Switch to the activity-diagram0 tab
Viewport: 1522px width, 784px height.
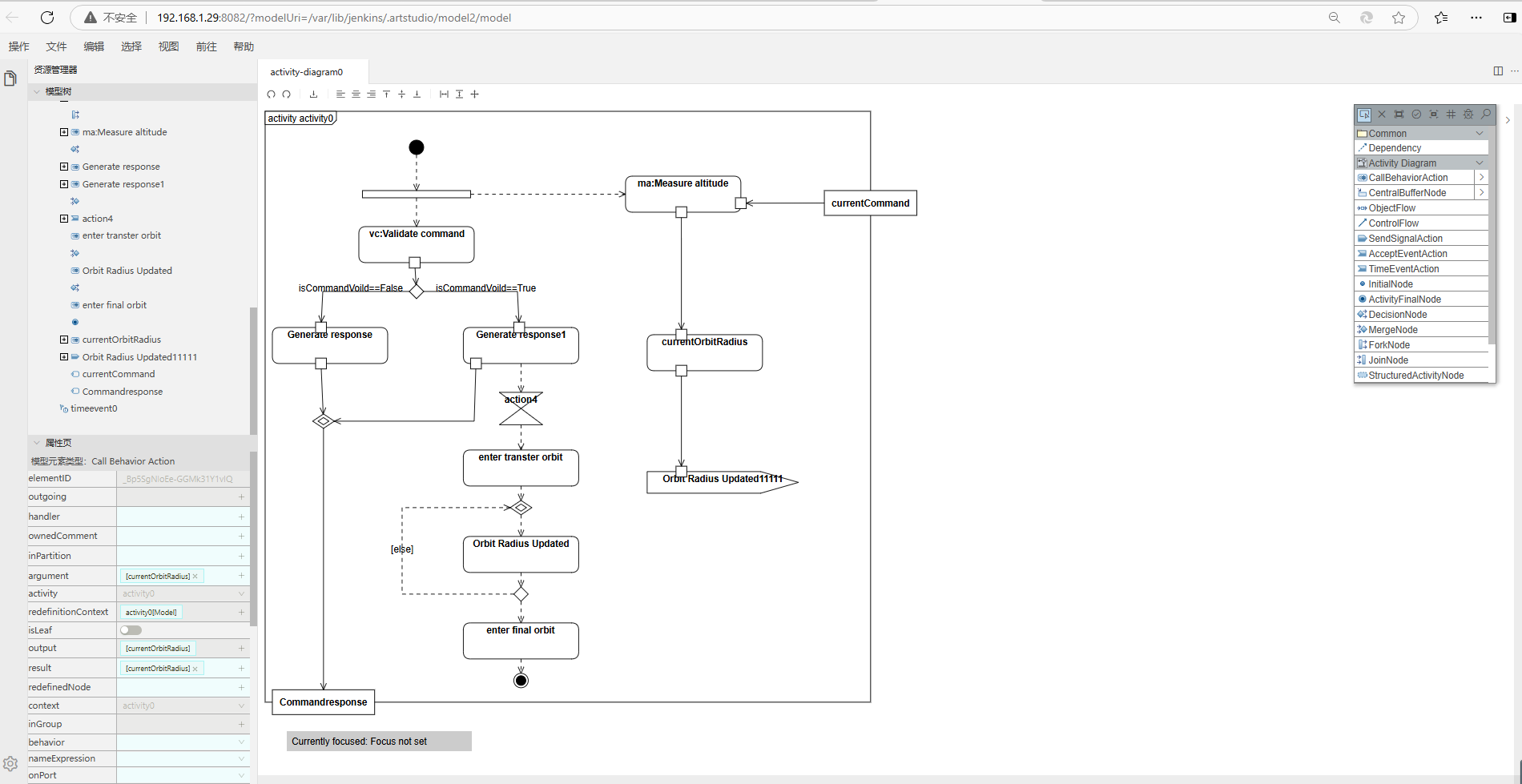tap(306, 72)
